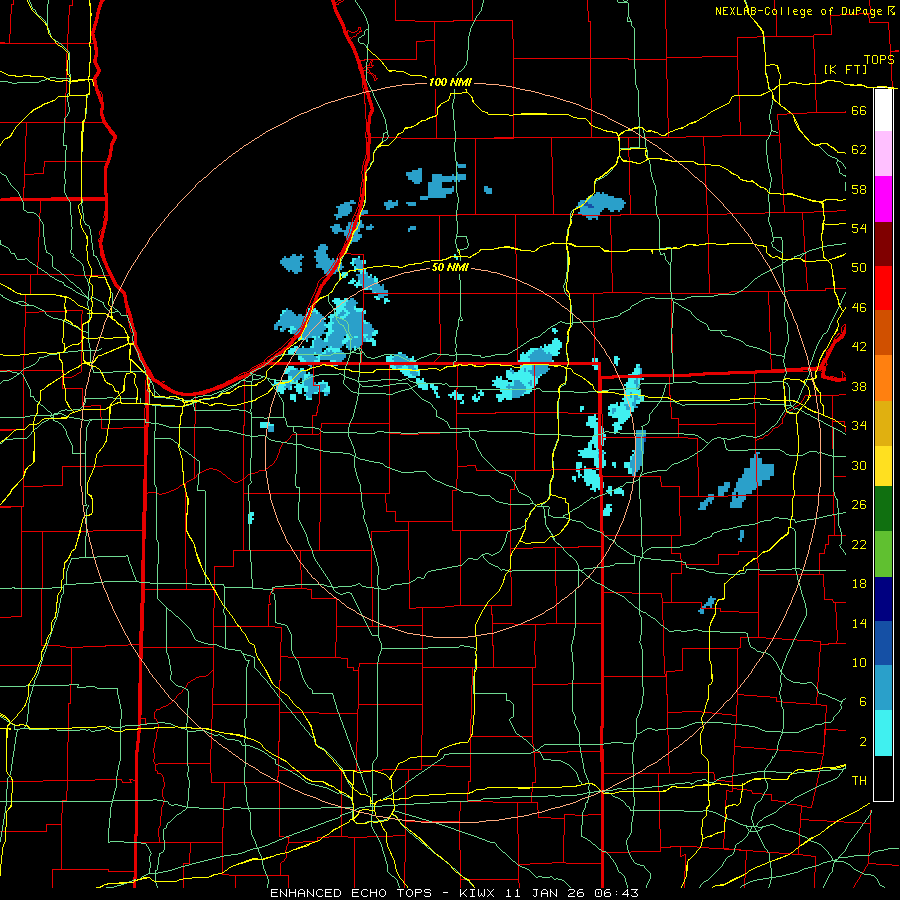Image resolution: width=900 pixels, height=900 pixels.
Task: Click the 14 legend value
Action: [859, 623]
